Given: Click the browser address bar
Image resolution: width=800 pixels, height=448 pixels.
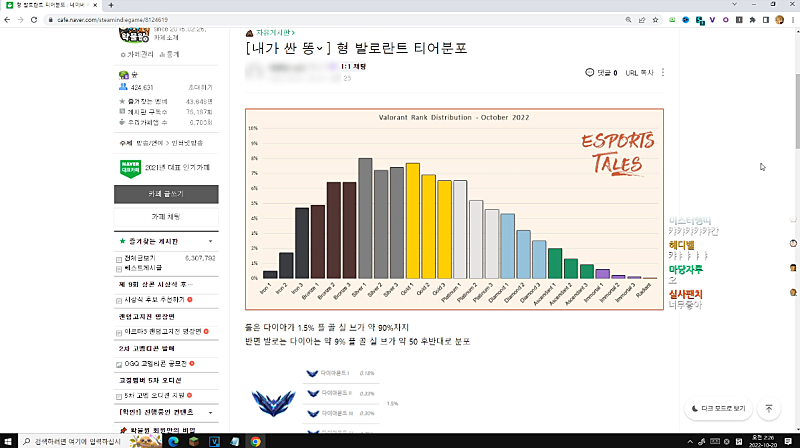Looking at the screenshot, I should 337,20.
